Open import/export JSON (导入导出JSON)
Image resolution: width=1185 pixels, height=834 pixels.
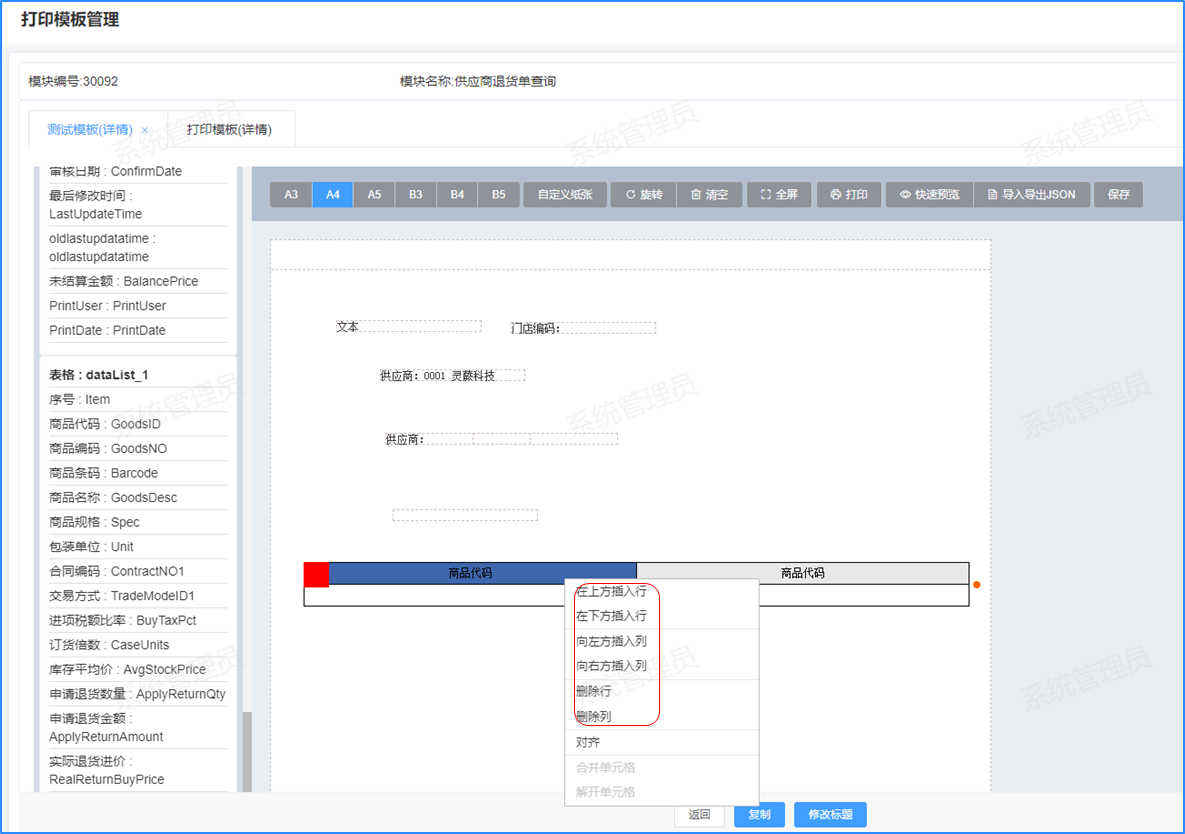point(1032,195)
